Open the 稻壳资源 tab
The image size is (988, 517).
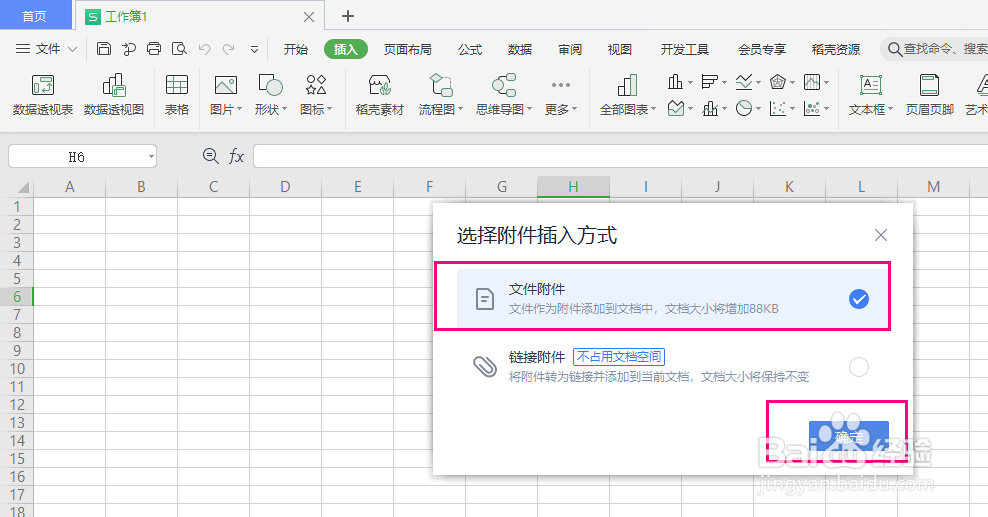click(836, 49)
